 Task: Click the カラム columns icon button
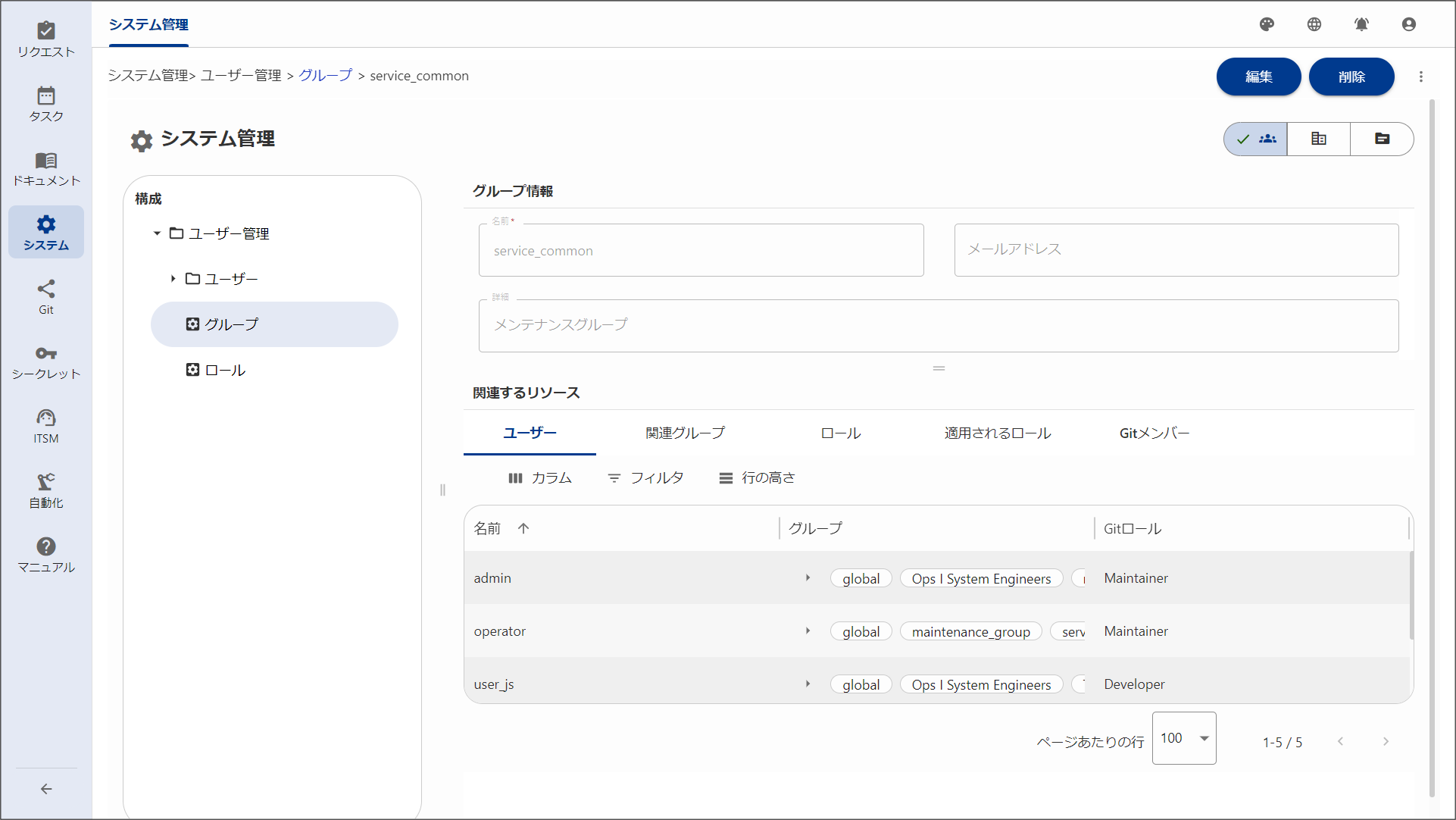tap(540, 478)
